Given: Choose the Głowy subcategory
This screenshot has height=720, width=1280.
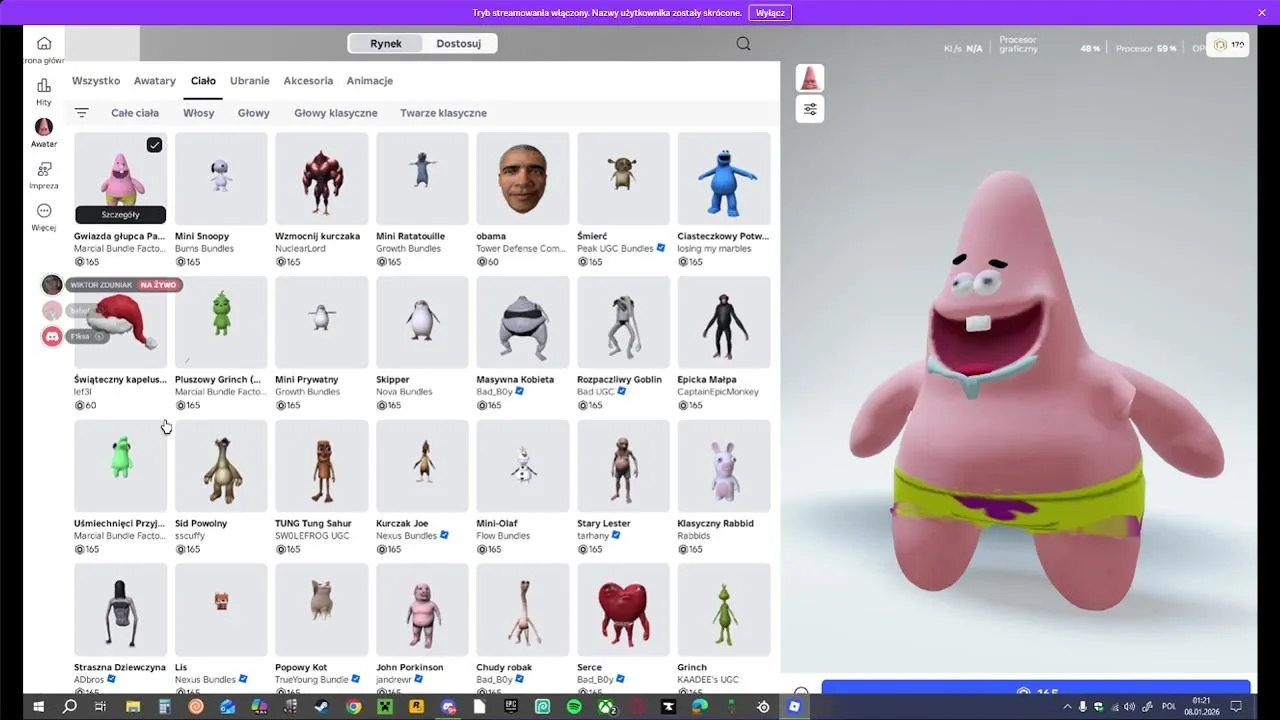Looking at the screenshot, I should pos(254,113).
